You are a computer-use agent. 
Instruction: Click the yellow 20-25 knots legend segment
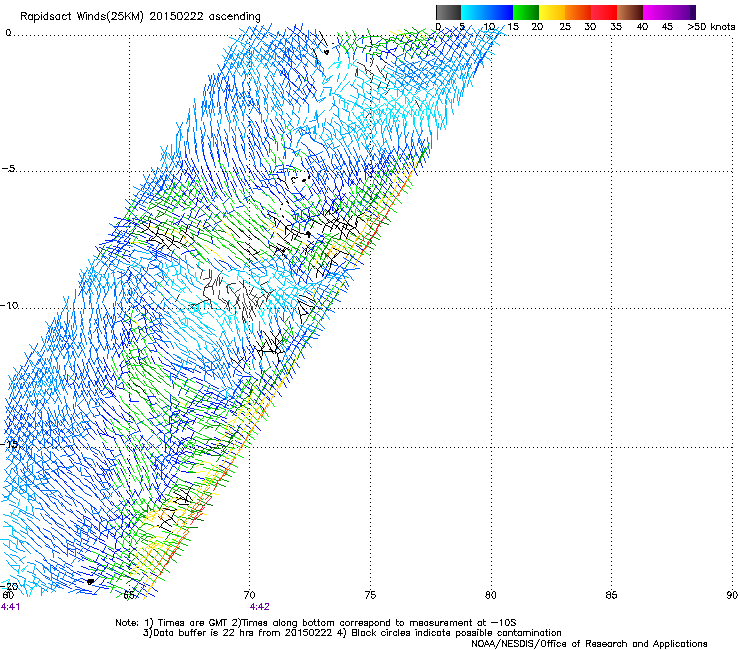[x=552, y=12]
